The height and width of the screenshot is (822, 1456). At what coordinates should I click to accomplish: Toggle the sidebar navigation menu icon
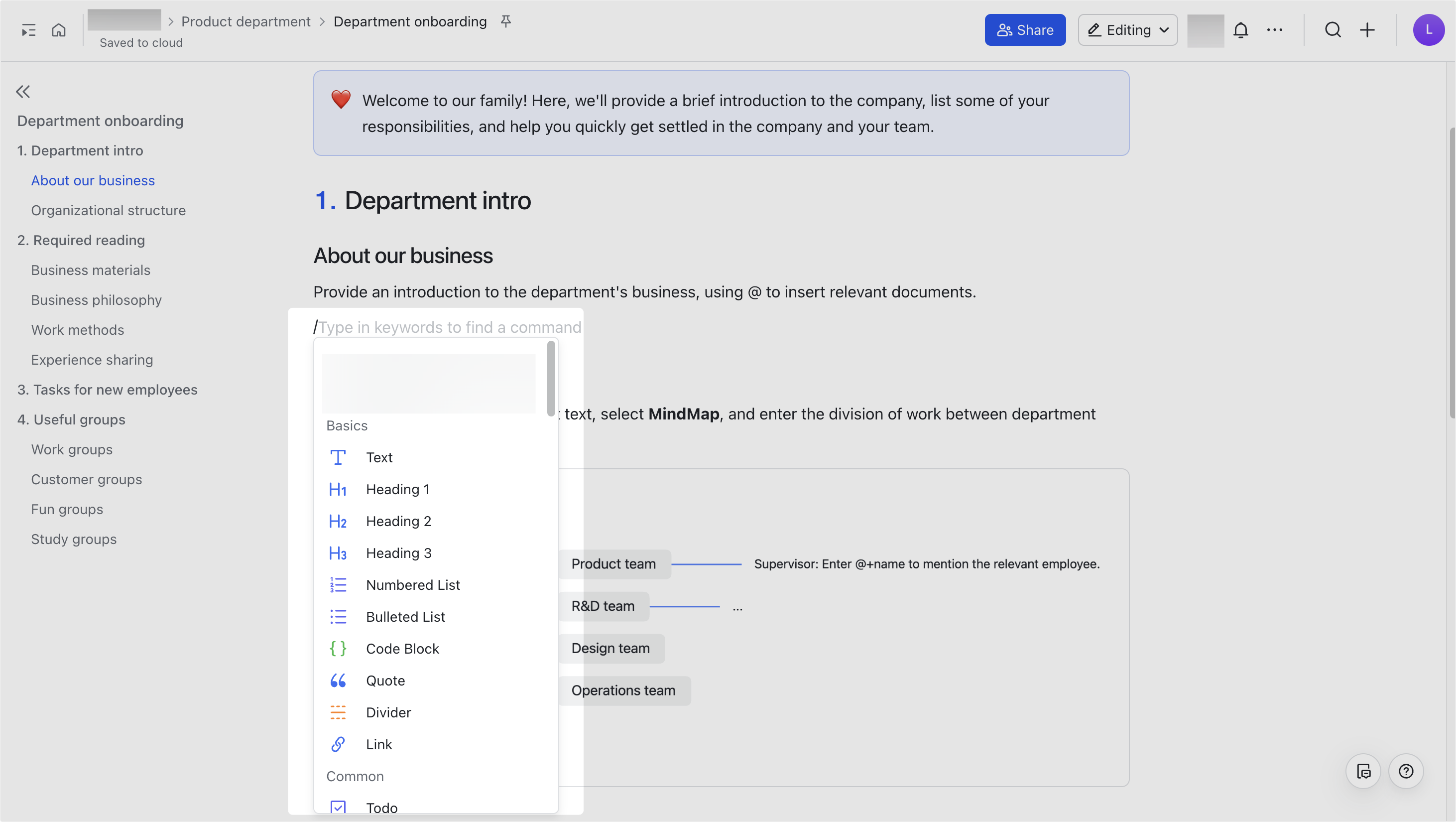pyautogui.click(x=28, y=30)
